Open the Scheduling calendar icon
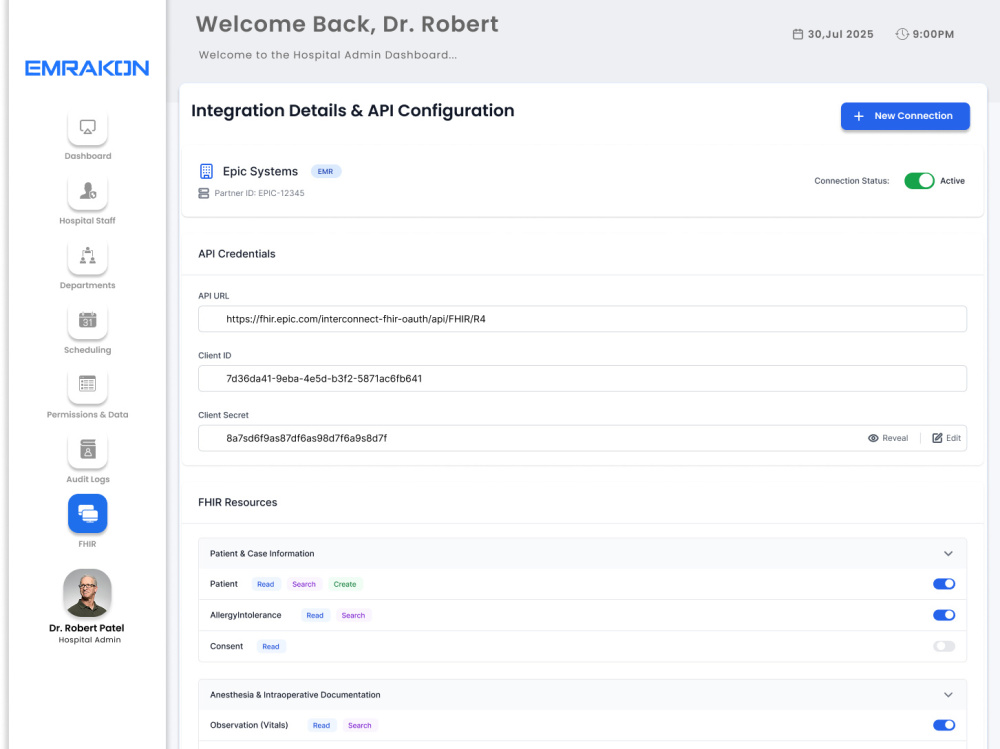Screen dimensions: 1000x749 click(87, 321)
